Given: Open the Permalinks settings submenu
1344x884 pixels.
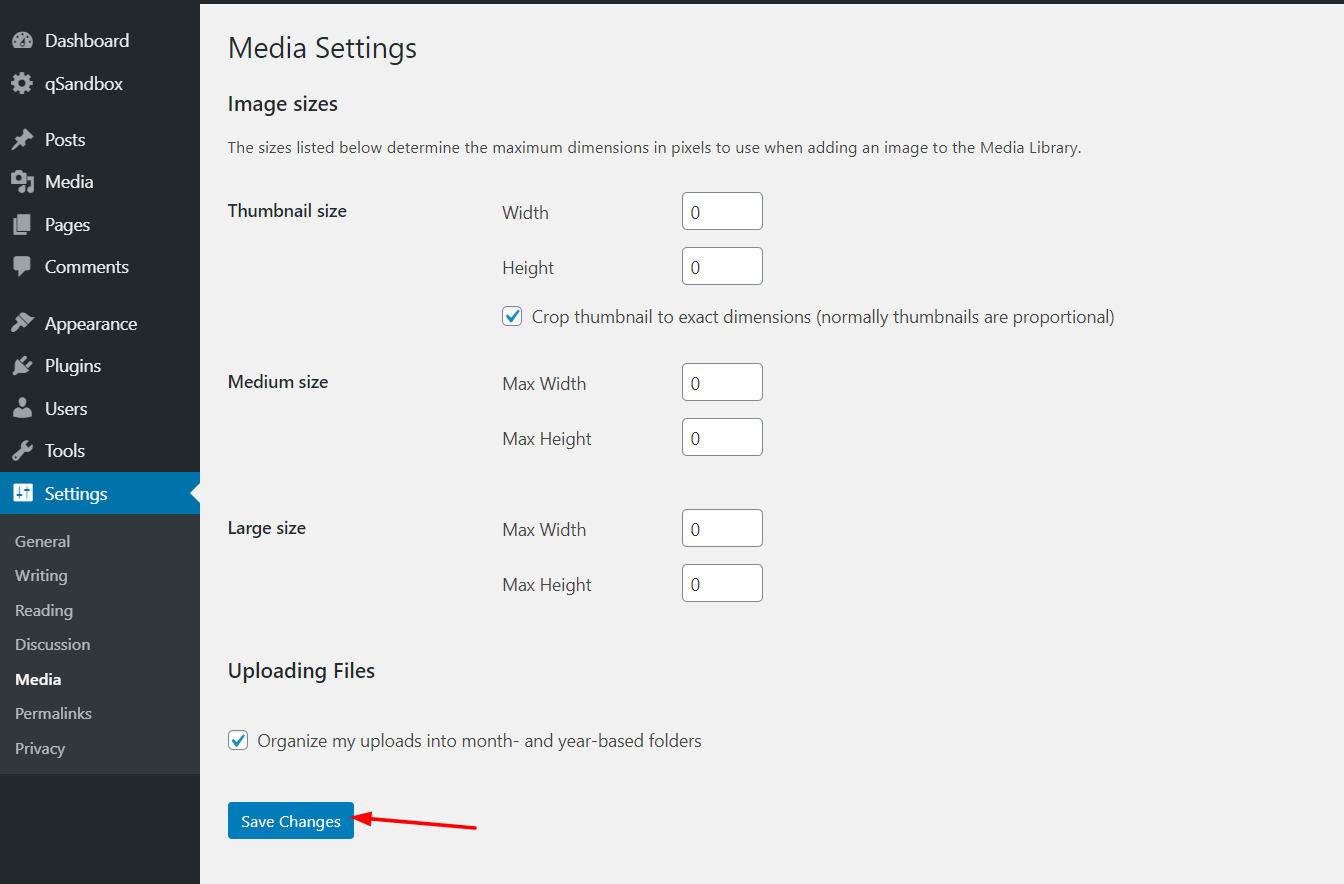Looking at the screenshot, I should coord(53,714).
